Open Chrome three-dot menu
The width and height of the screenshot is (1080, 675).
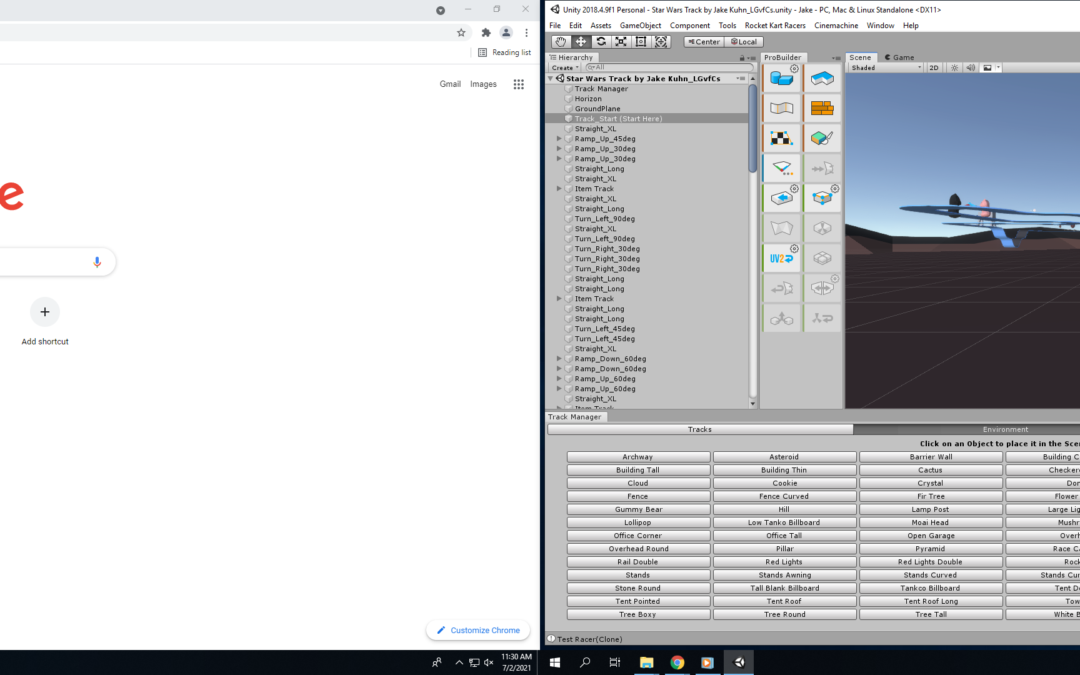point(526,32)
